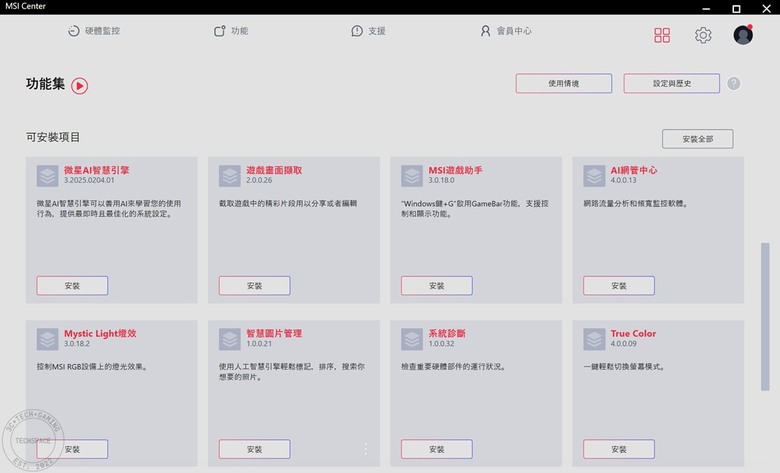Click the 遊戲畫面擷取 title
Screen dimensions: 780x473
coord(274,170)
